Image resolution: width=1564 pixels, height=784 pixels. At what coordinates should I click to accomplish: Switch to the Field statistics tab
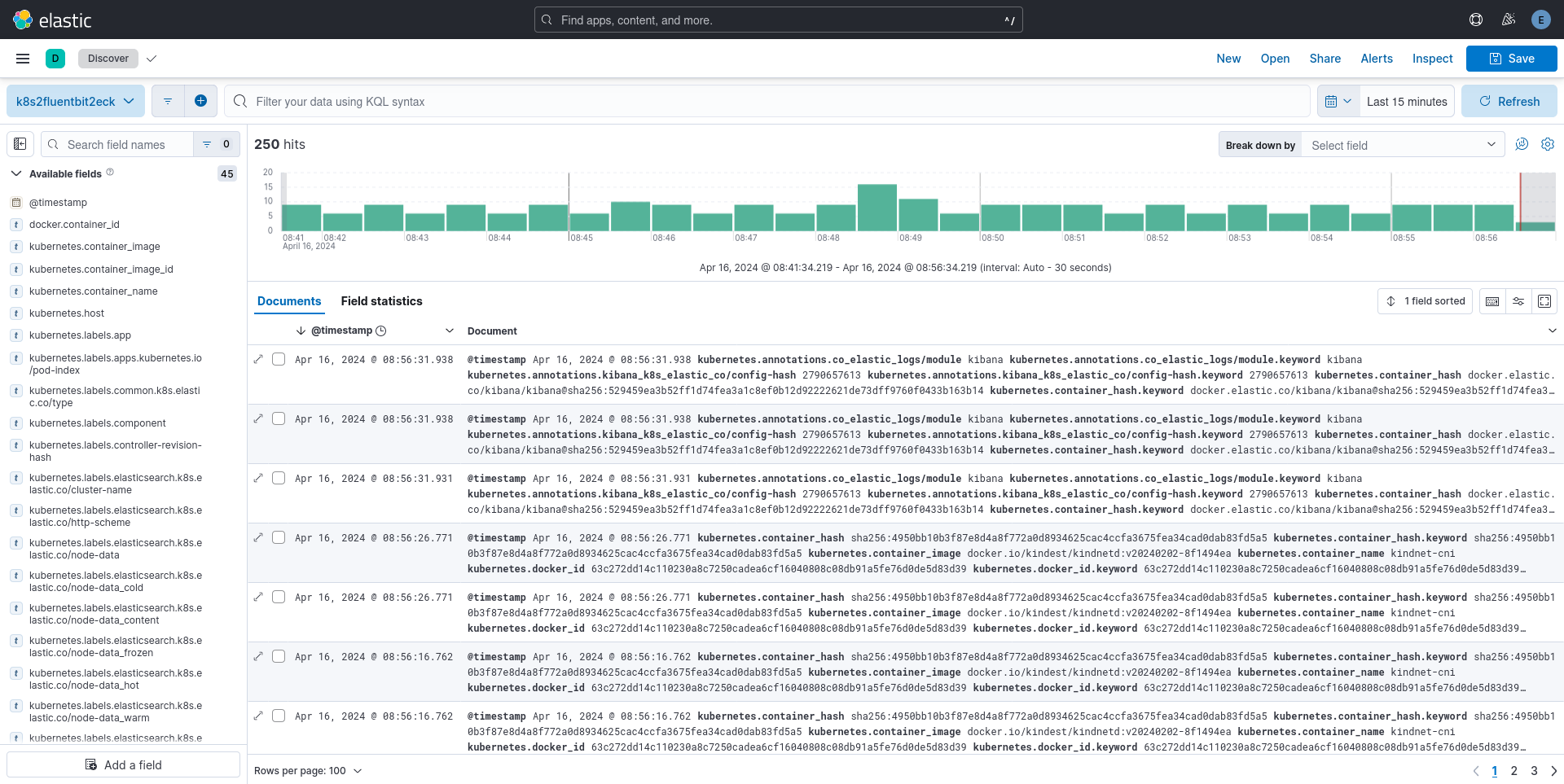click(381, 301)
